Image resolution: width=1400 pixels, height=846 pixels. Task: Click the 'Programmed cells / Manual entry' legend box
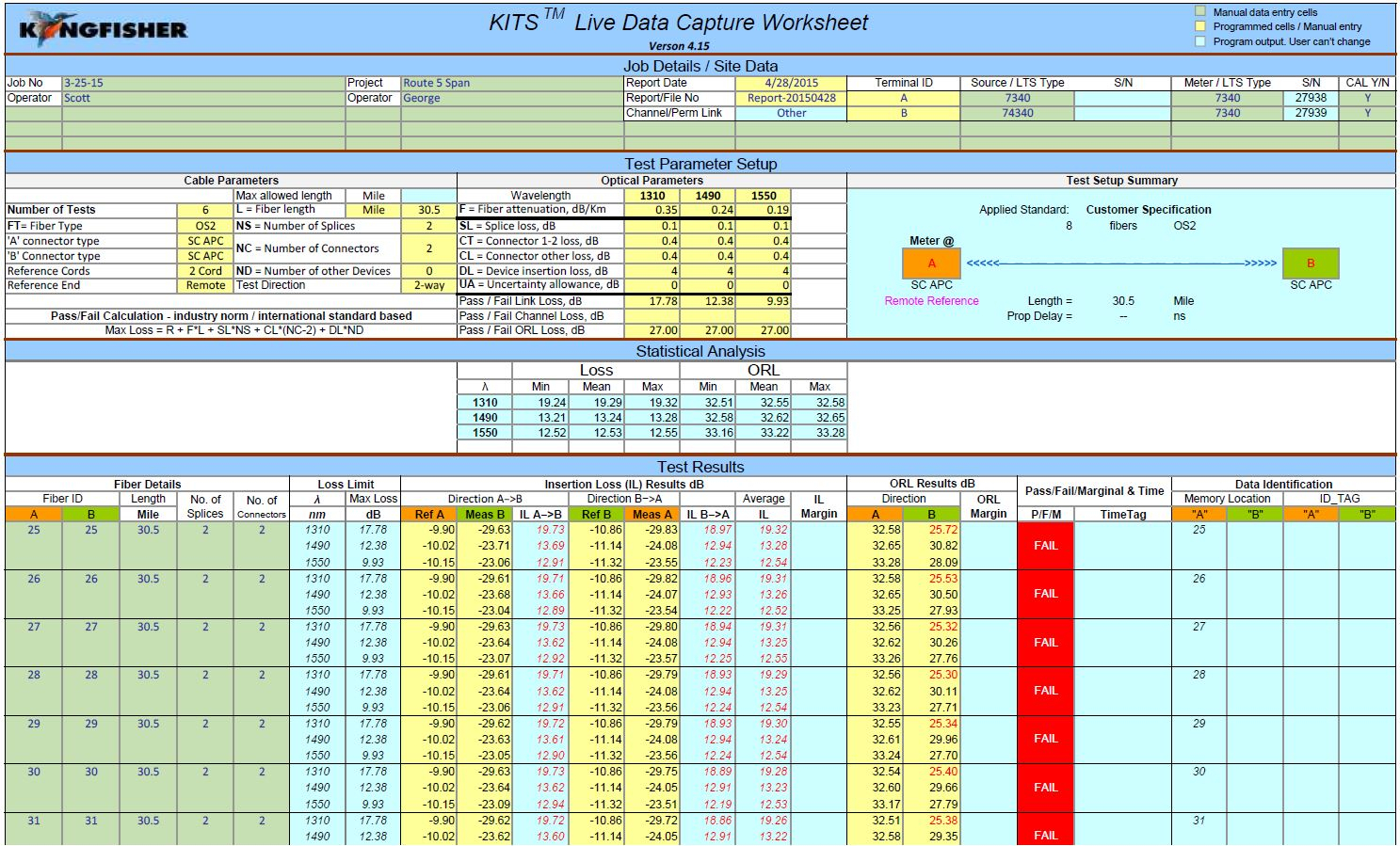[1200, 26]
